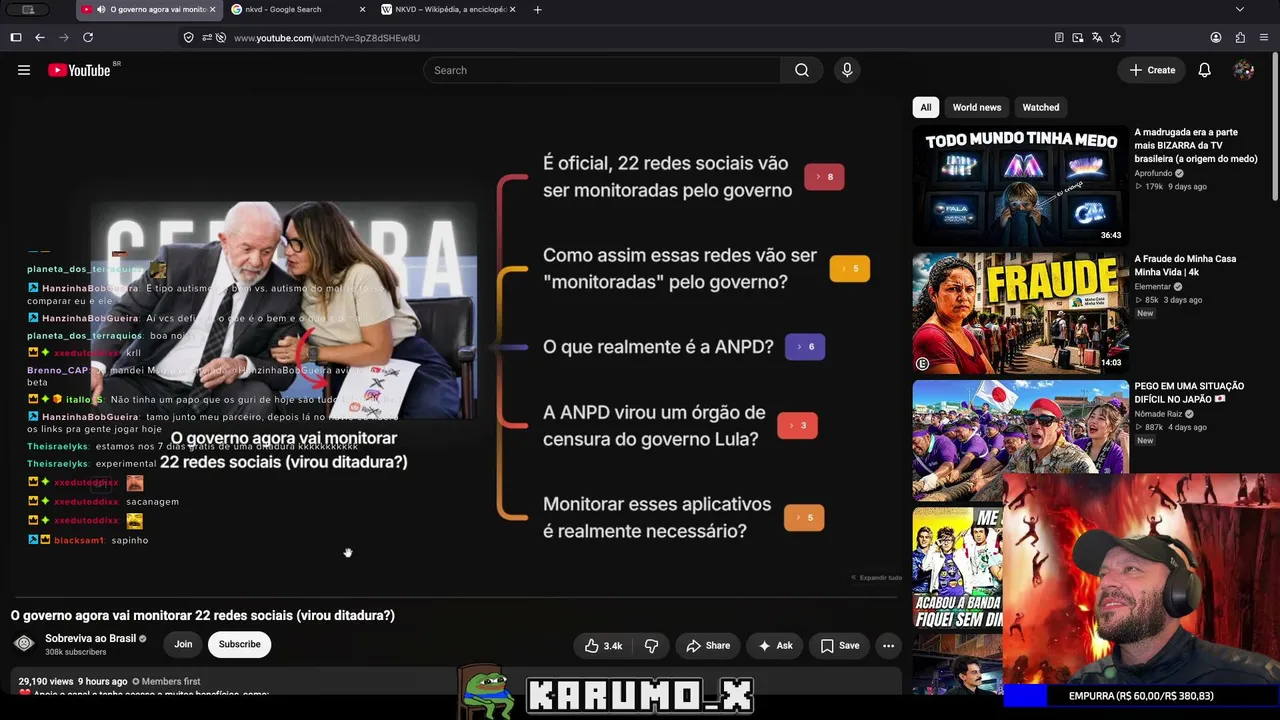The height and width of the screenshot is (720, 1280).
Task: Open reader view from the address bar
Action: point(1059,38)
